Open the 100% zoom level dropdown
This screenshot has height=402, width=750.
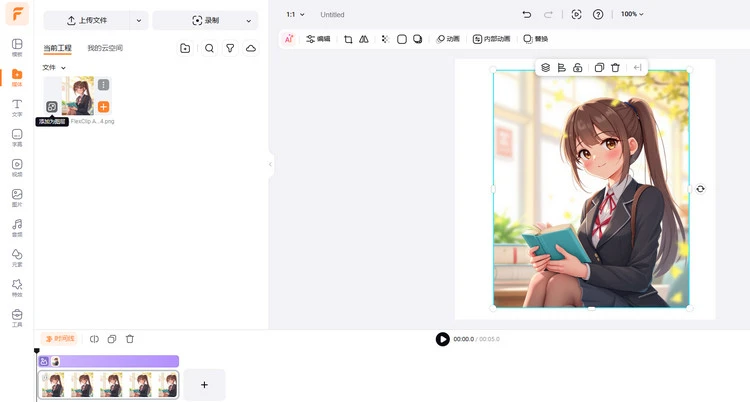point(632,15)
